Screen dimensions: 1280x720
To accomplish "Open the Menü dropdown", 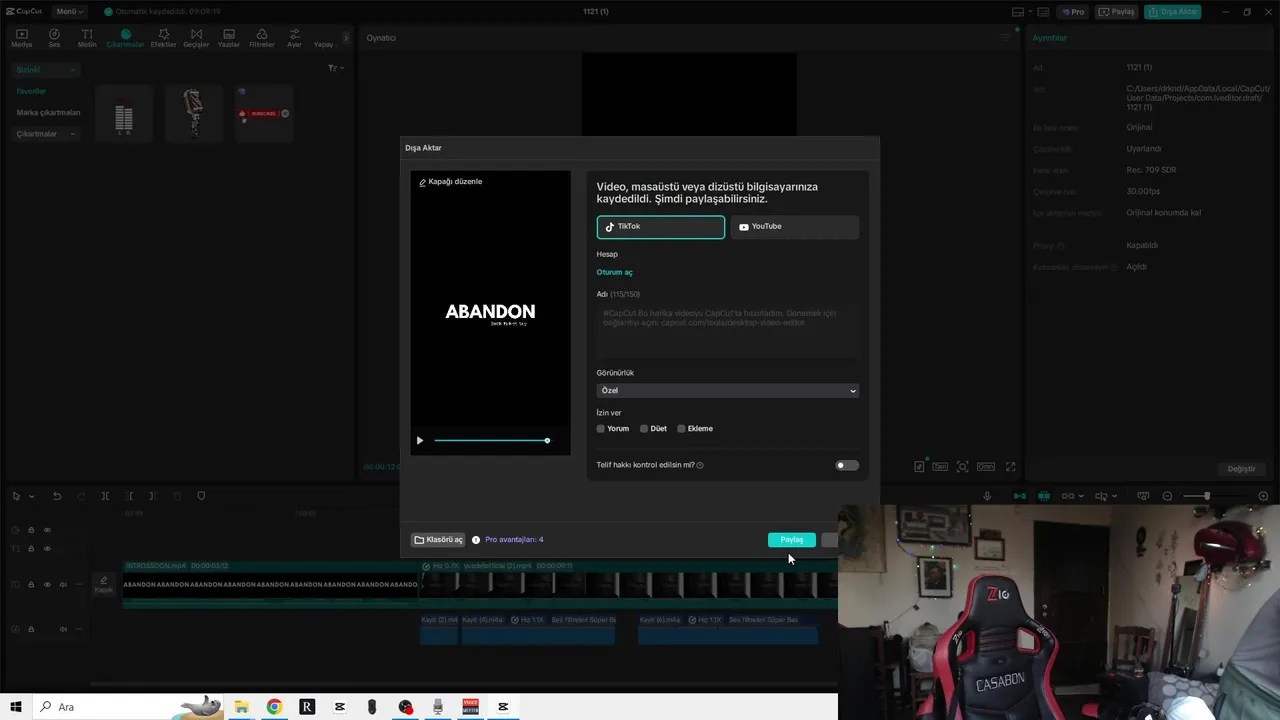I will pyautogui.click(x=70, y=12).
